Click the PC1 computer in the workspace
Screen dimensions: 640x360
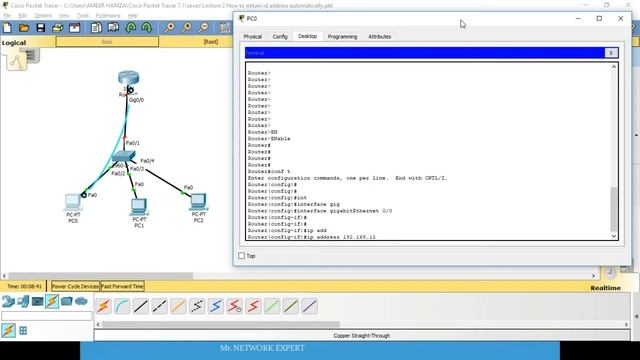pyautogui.click(x=139, y=207)
